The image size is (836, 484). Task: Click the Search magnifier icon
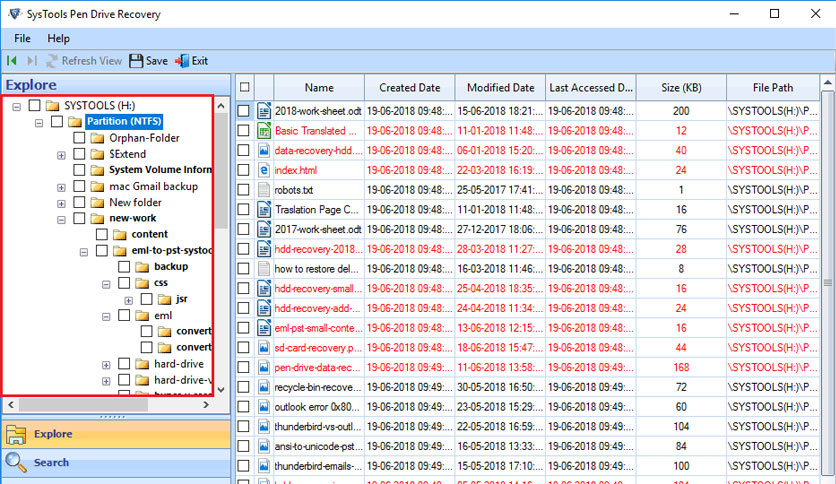(15, 462)
